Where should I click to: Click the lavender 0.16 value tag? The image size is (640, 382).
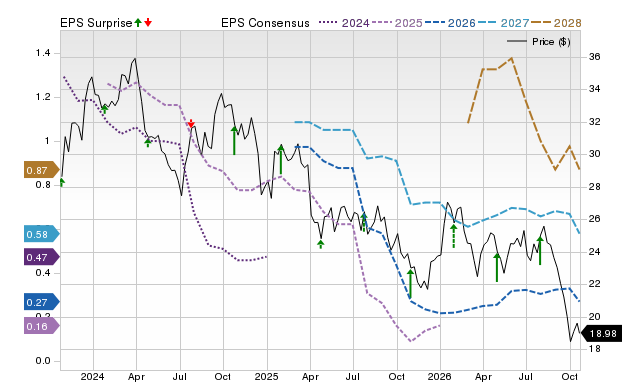click(x=42, y=326)
